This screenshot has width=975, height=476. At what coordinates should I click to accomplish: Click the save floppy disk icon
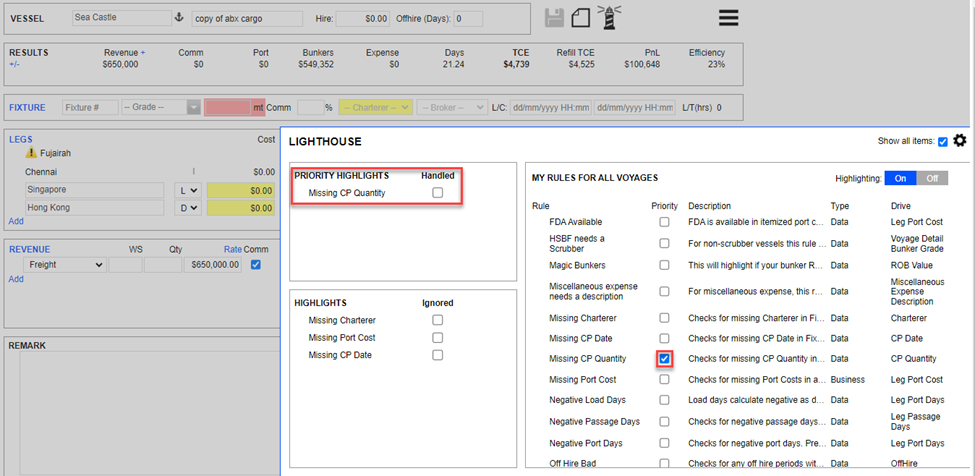[x=554, y=18]
